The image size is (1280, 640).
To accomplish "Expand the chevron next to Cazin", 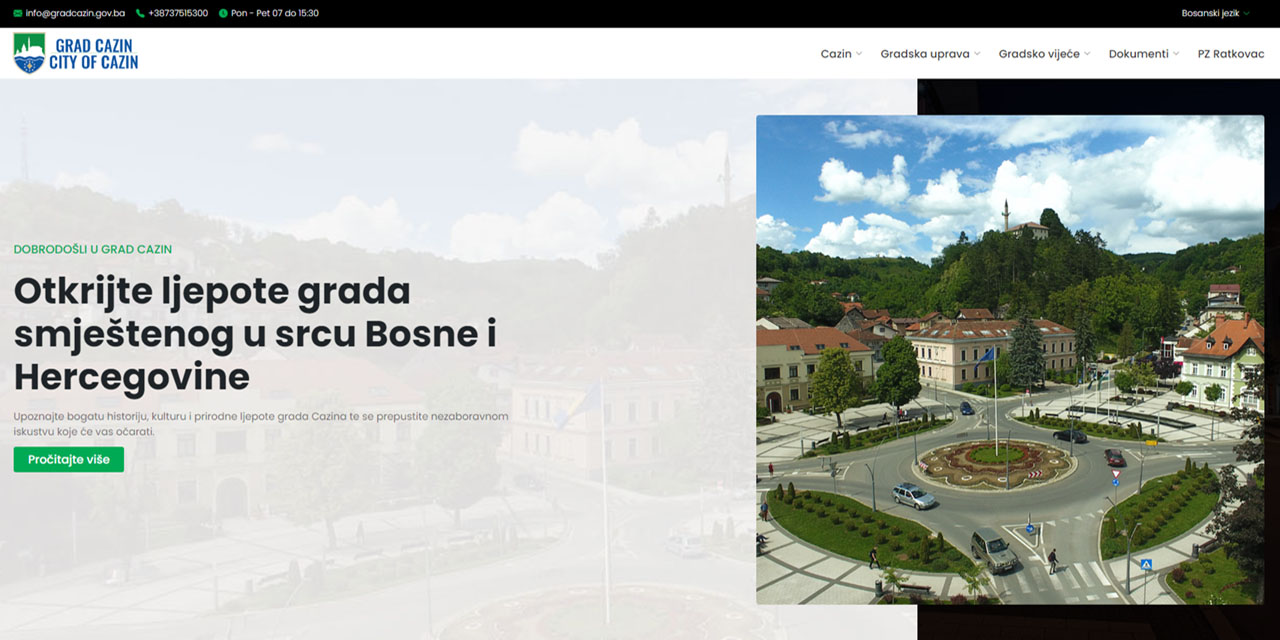I will coord(859,54).
